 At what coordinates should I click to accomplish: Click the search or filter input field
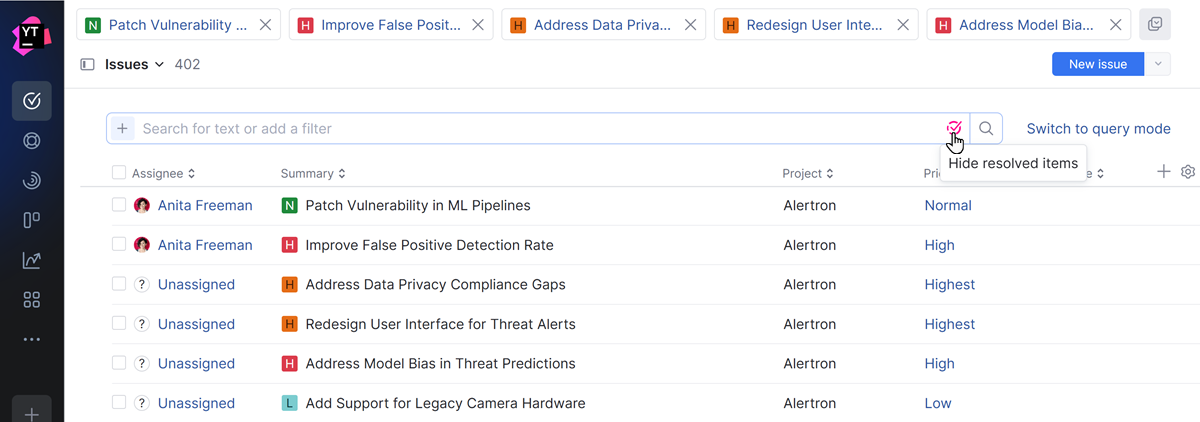pos(540,128)
